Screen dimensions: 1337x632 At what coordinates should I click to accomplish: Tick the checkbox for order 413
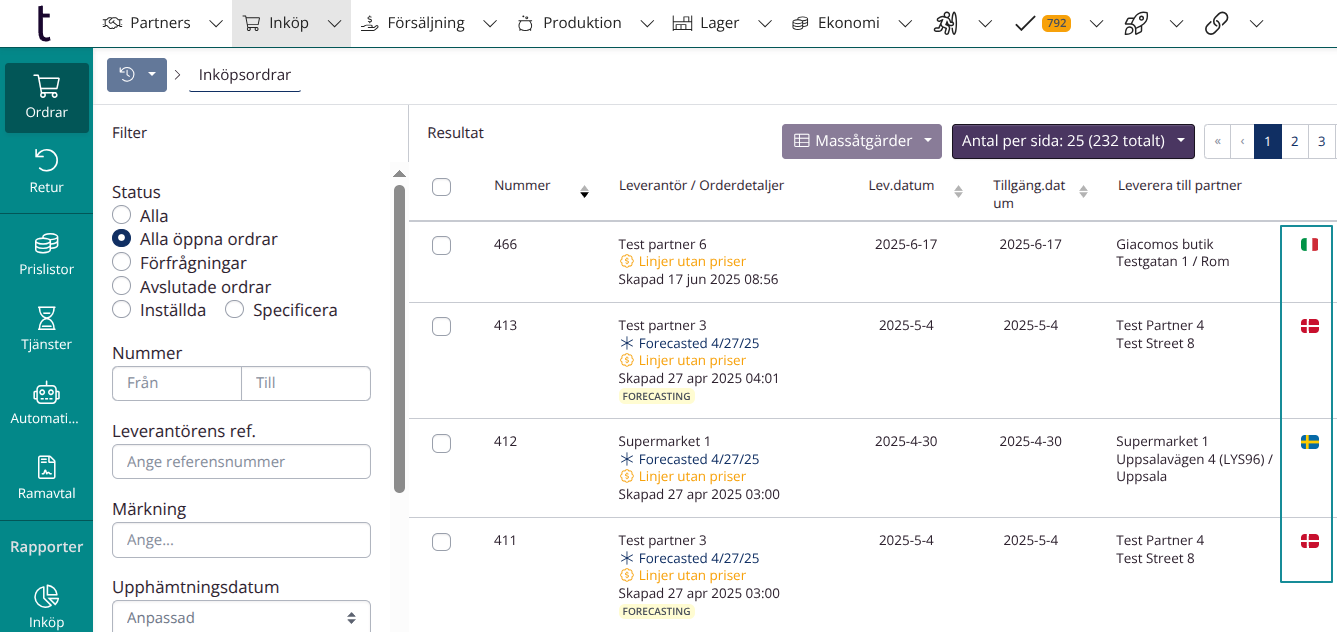click(x=441, y=327)
